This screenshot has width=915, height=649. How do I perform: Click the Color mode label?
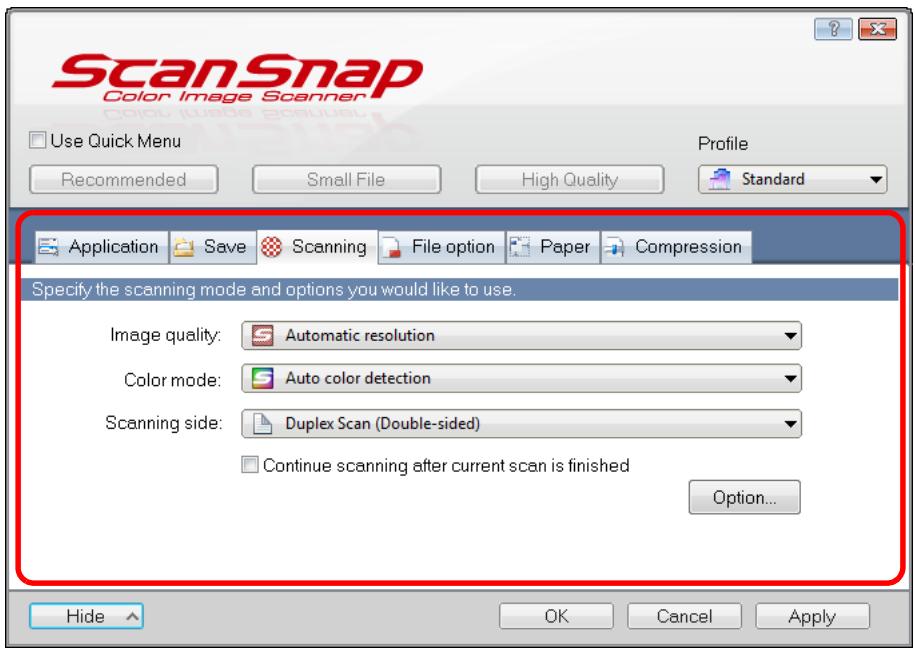click(173, 380)
